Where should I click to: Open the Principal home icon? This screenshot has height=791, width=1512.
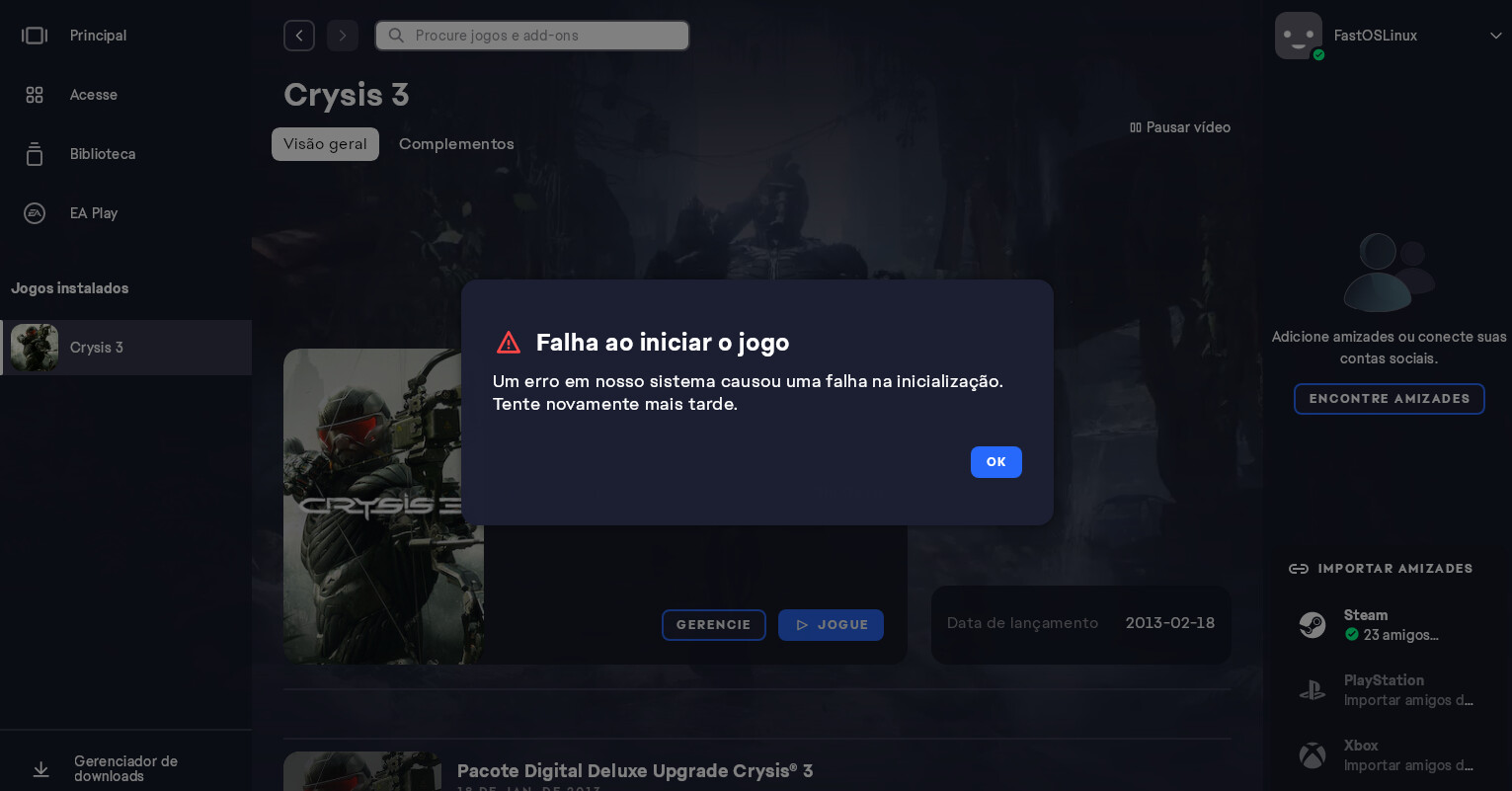tap(35, 36)
